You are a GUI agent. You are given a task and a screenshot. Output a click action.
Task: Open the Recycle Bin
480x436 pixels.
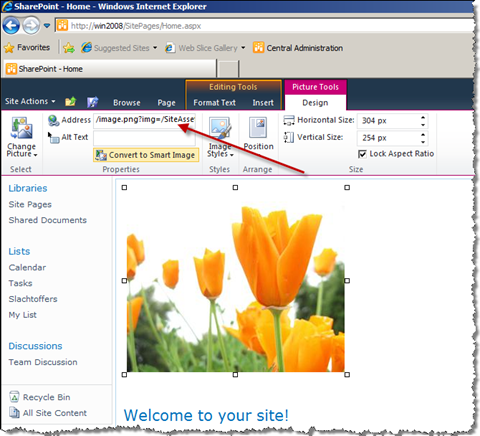coord(47,397)
